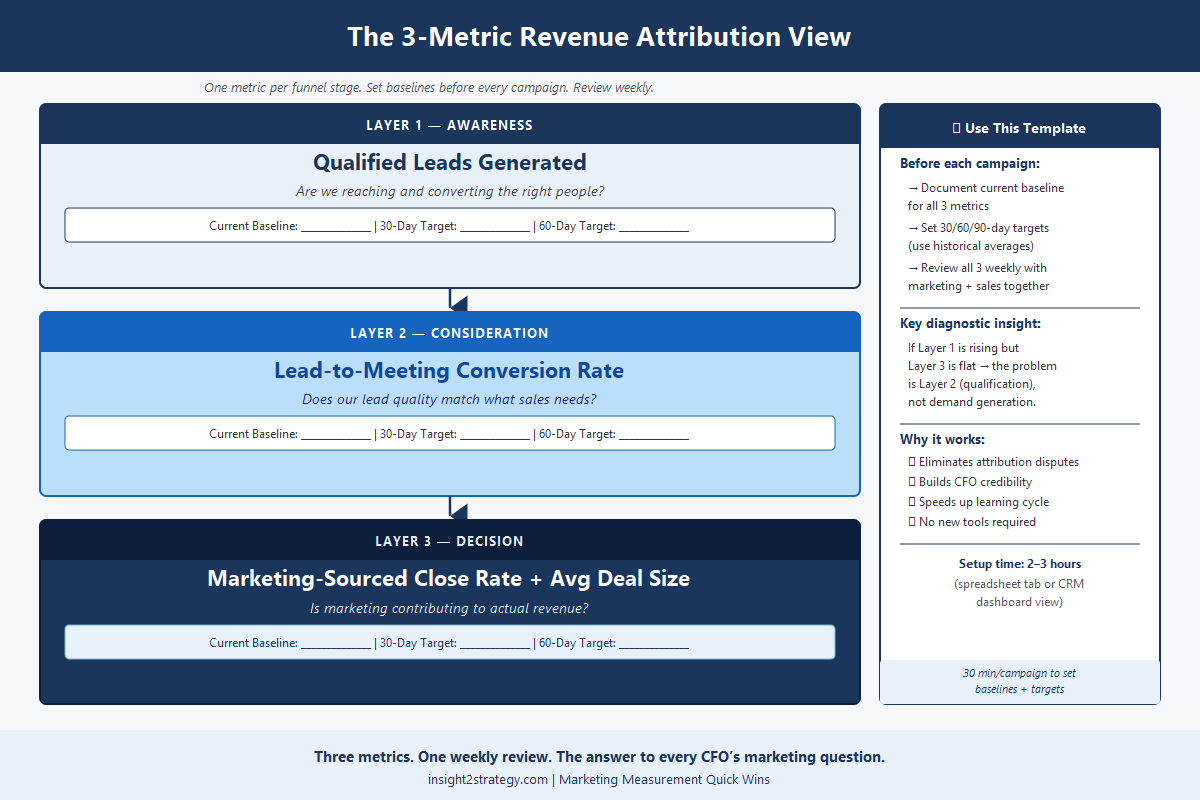Click the "Eliminates attribution disputes" text

pos(999,461)
